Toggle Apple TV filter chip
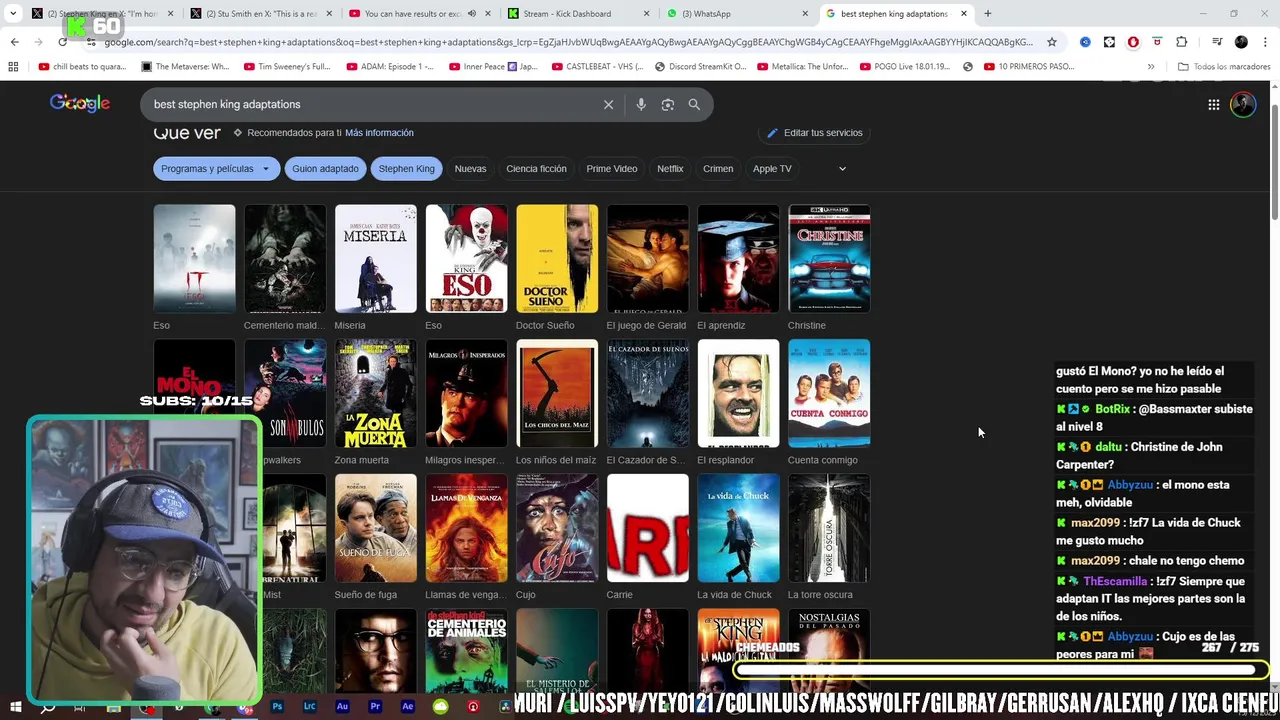Viewport: 1280px width, 720px height. tap(772, 169)
